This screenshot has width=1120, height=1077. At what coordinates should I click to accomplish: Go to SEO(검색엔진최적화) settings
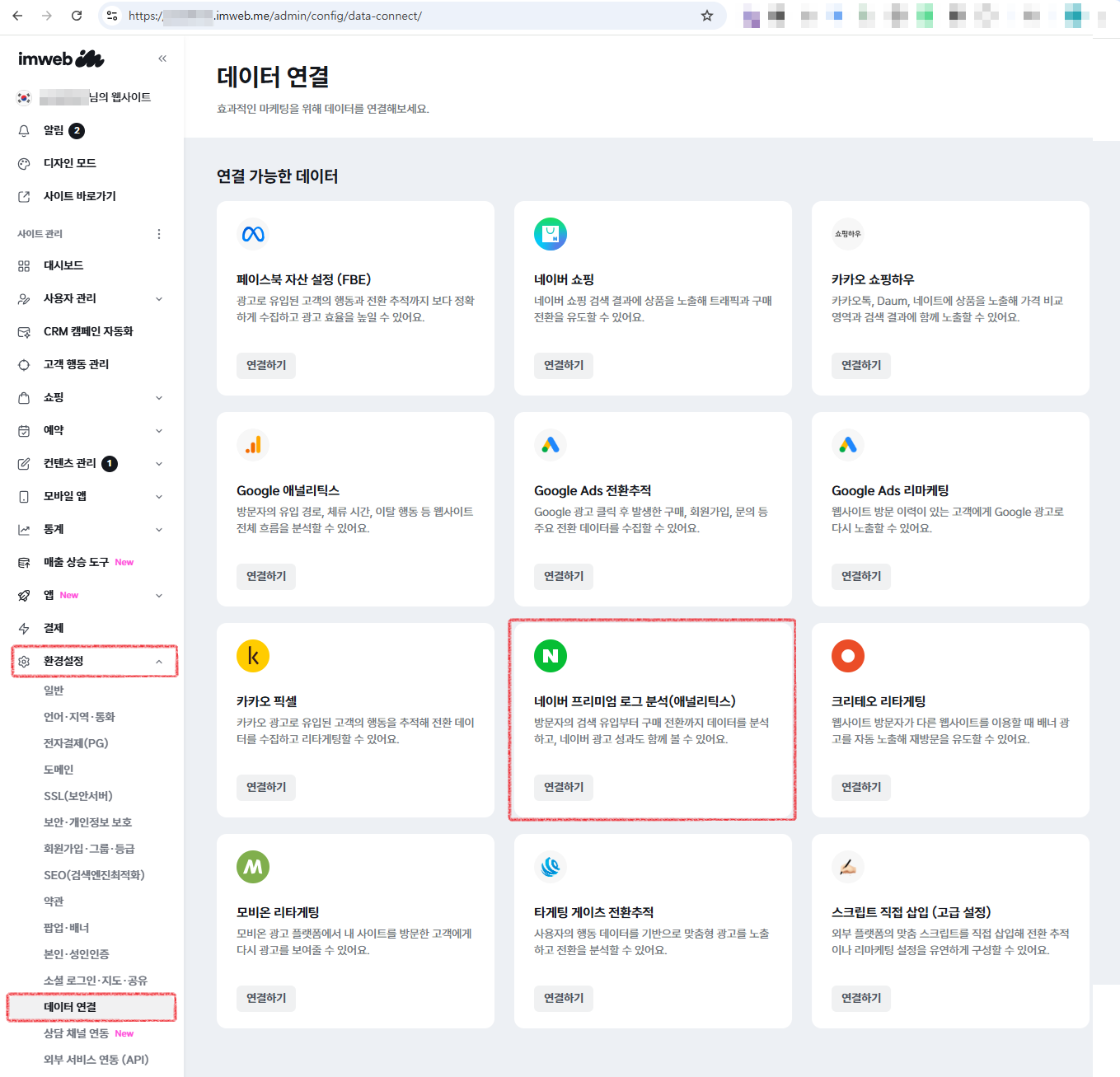pyautogui.click(x=94, y=875)
